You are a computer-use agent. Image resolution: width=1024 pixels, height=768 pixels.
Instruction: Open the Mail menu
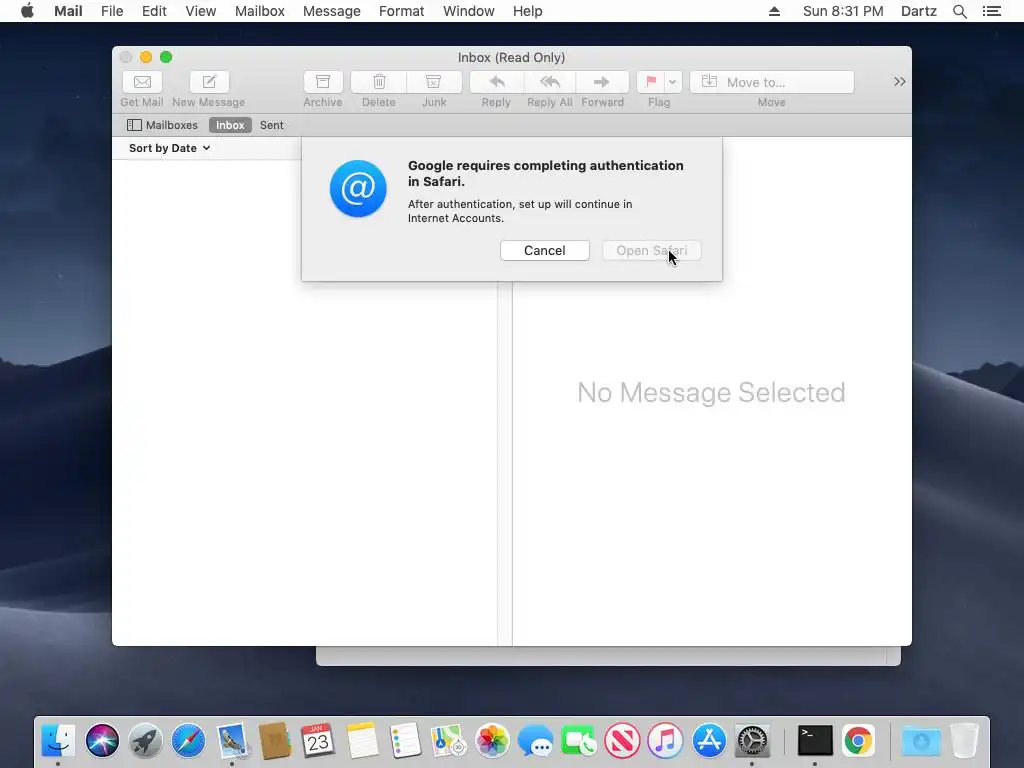68,11
